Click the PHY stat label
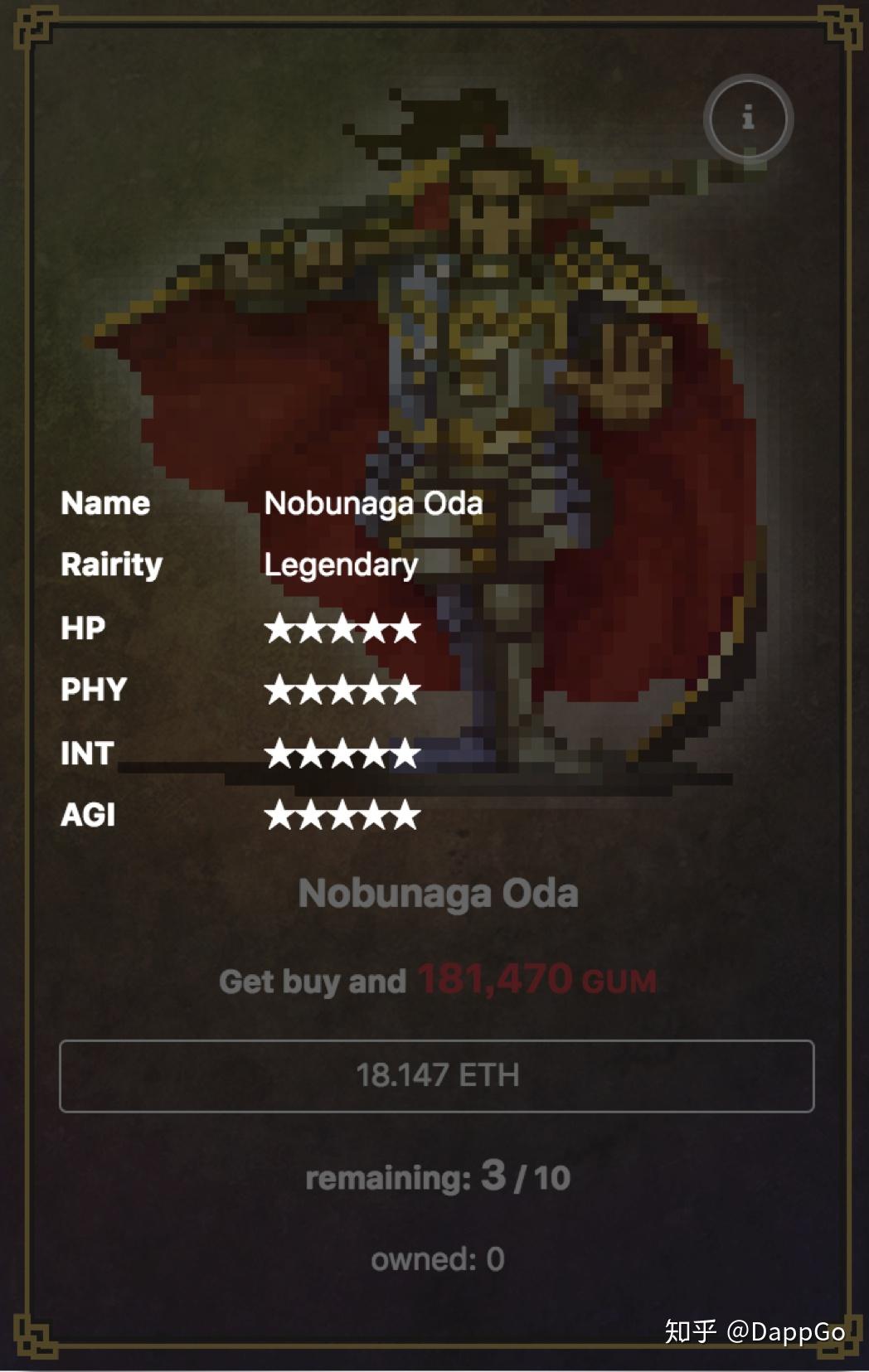This screenshot has height=1372, width=869. coord(94,690)
